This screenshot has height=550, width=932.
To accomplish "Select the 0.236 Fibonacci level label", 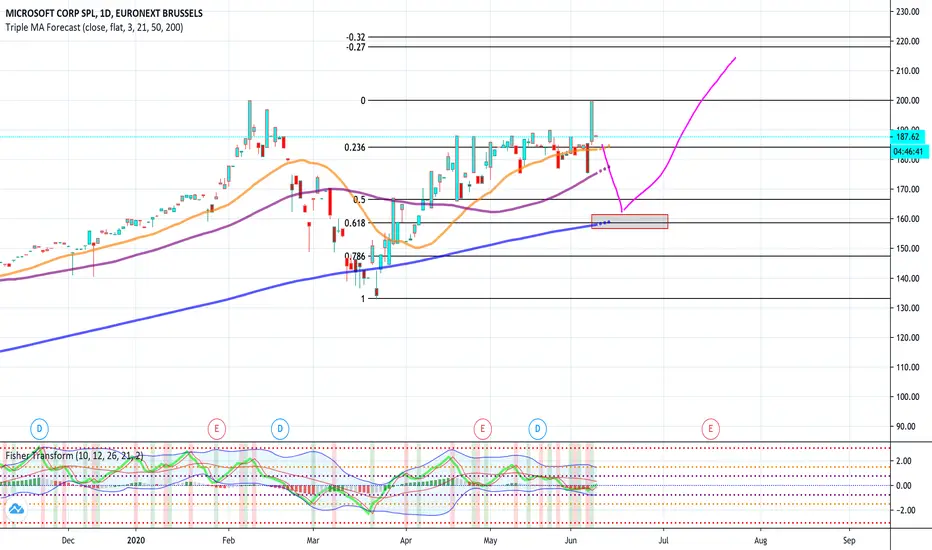I will point(355,147).
